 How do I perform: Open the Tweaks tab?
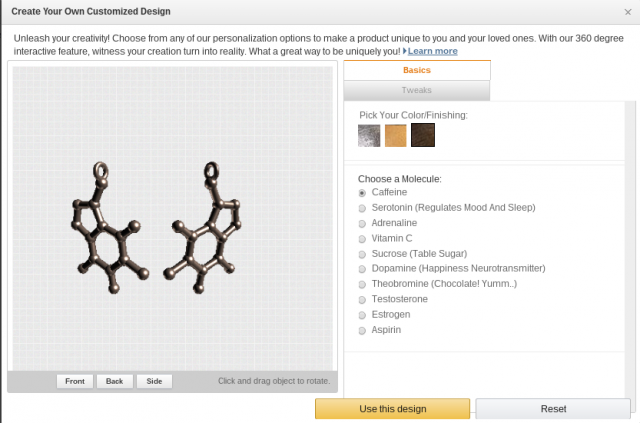pyautogui.click(x=417, y=90)
